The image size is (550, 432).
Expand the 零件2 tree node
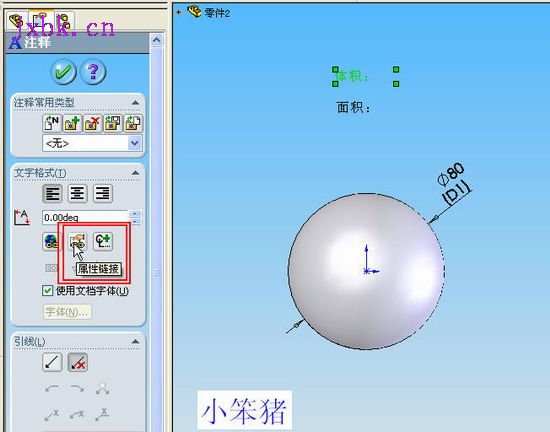179,12
